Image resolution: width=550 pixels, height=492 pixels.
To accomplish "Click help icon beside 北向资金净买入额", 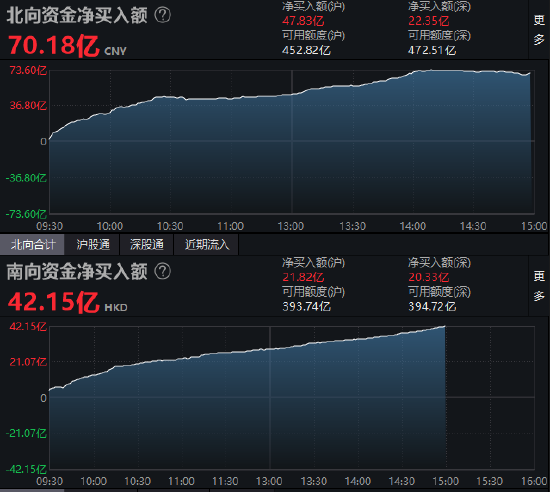I will click(163, 15).
